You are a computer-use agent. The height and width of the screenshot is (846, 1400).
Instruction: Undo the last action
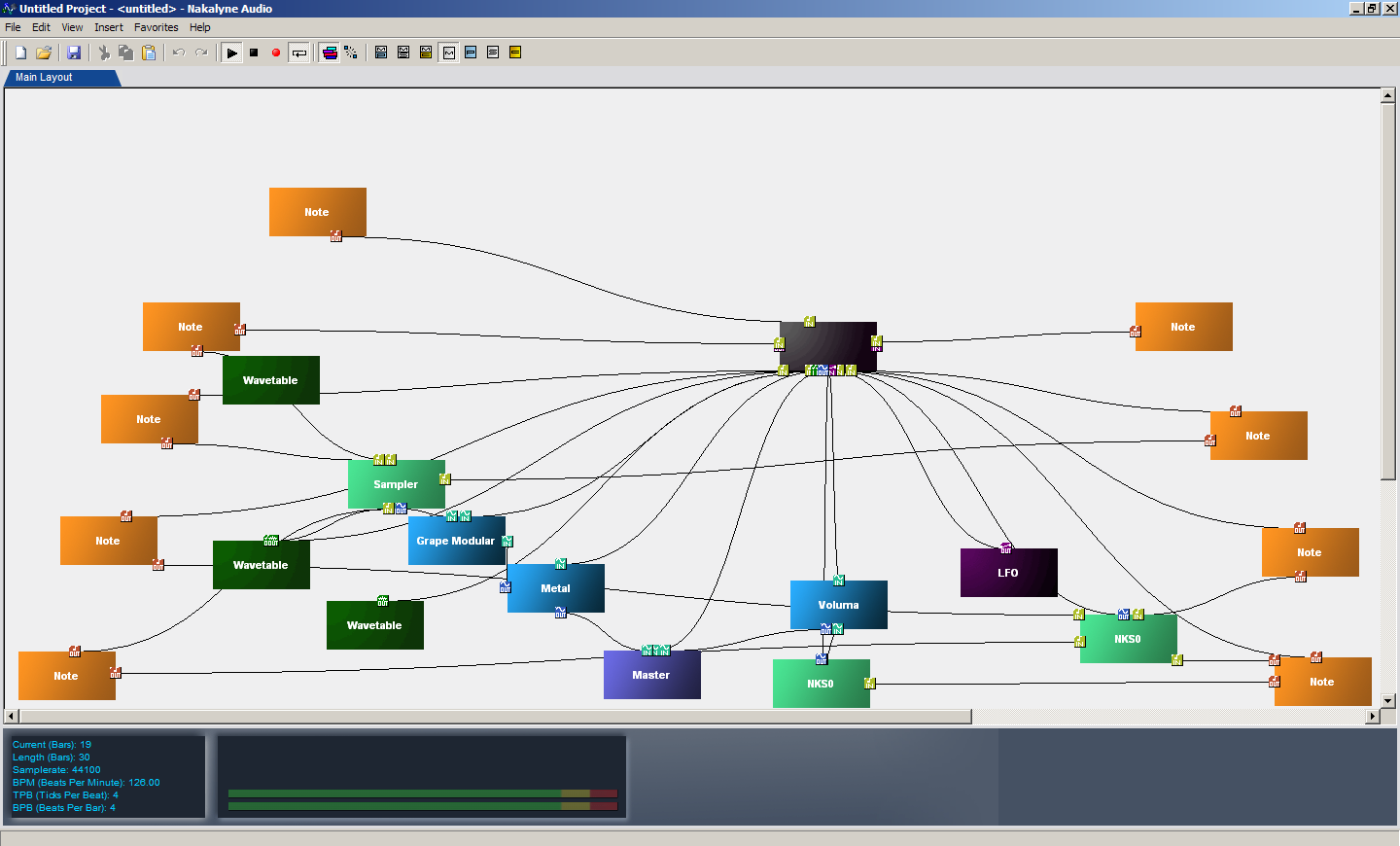pos(179,53)
